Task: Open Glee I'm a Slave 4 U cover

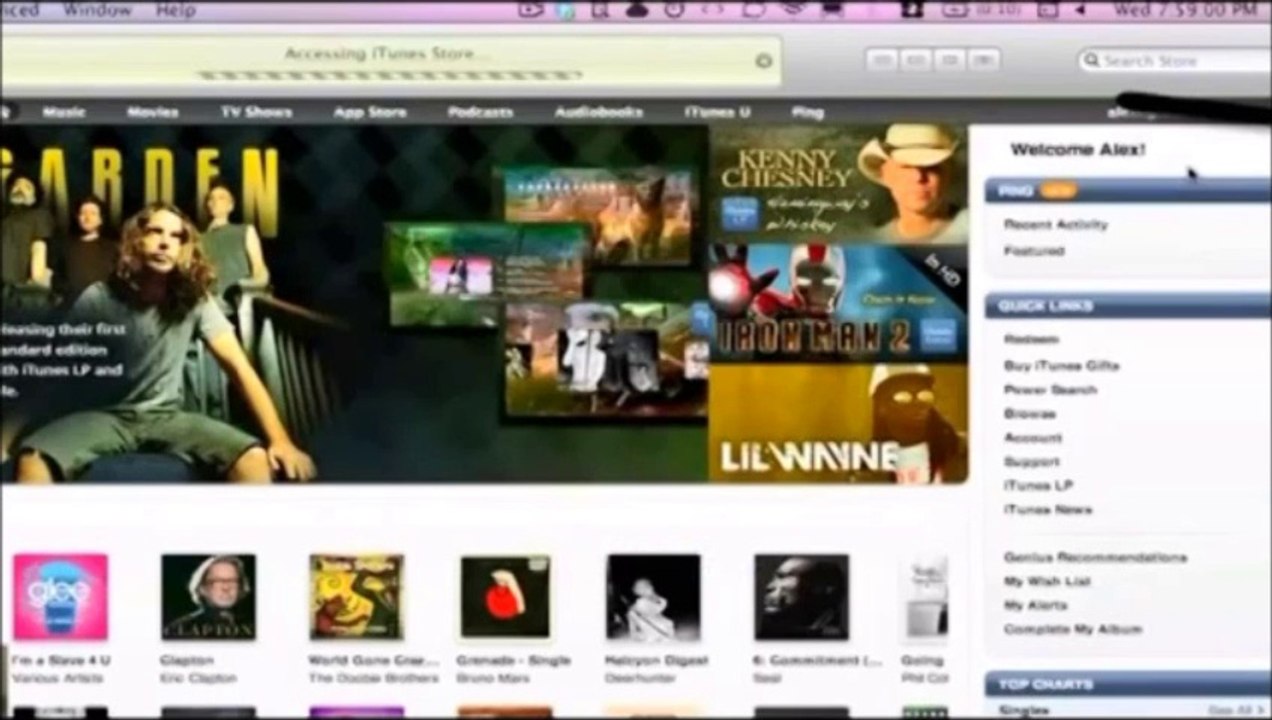Action: click(60, 597)
